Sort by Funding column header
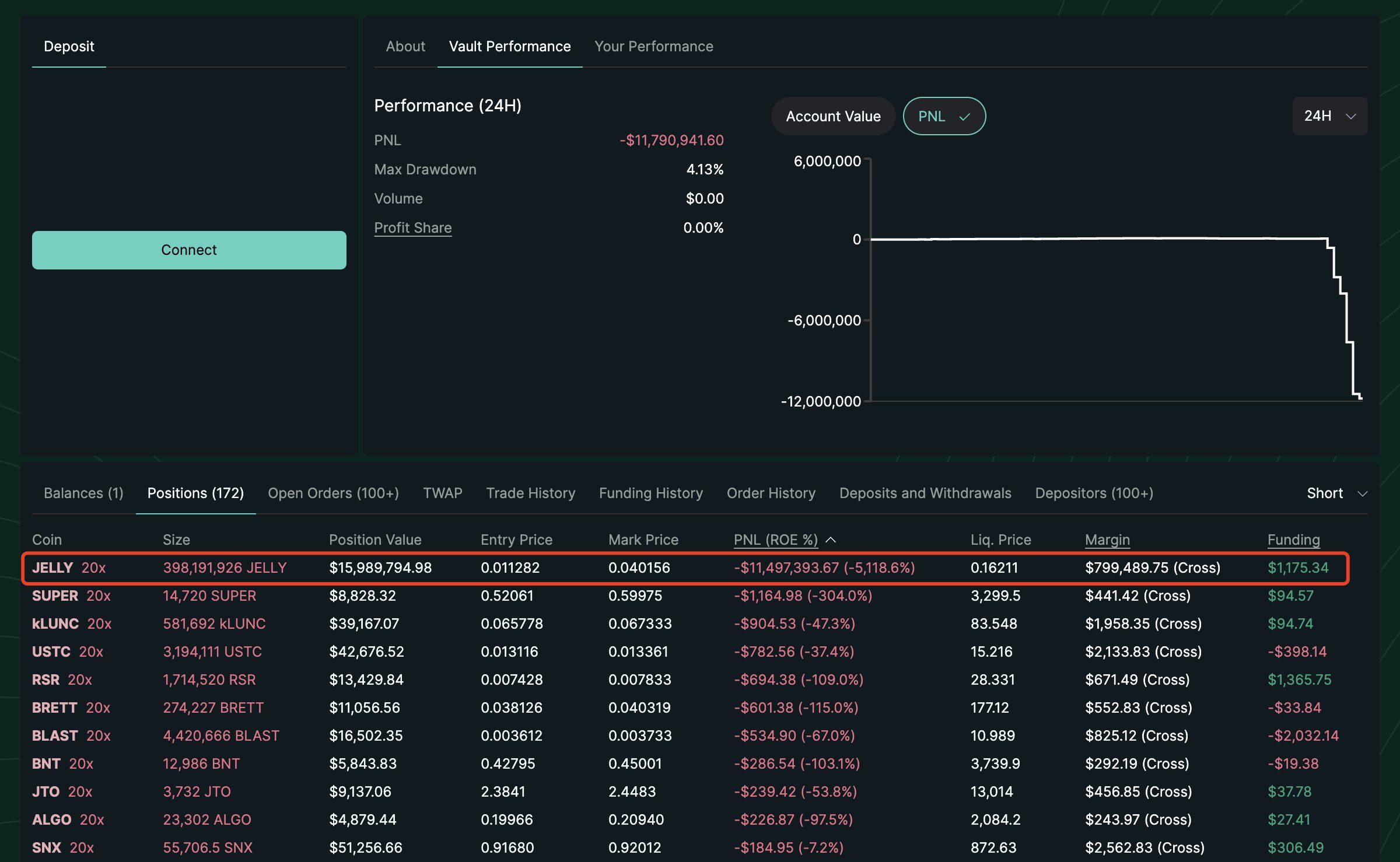 pos(1293,540)
